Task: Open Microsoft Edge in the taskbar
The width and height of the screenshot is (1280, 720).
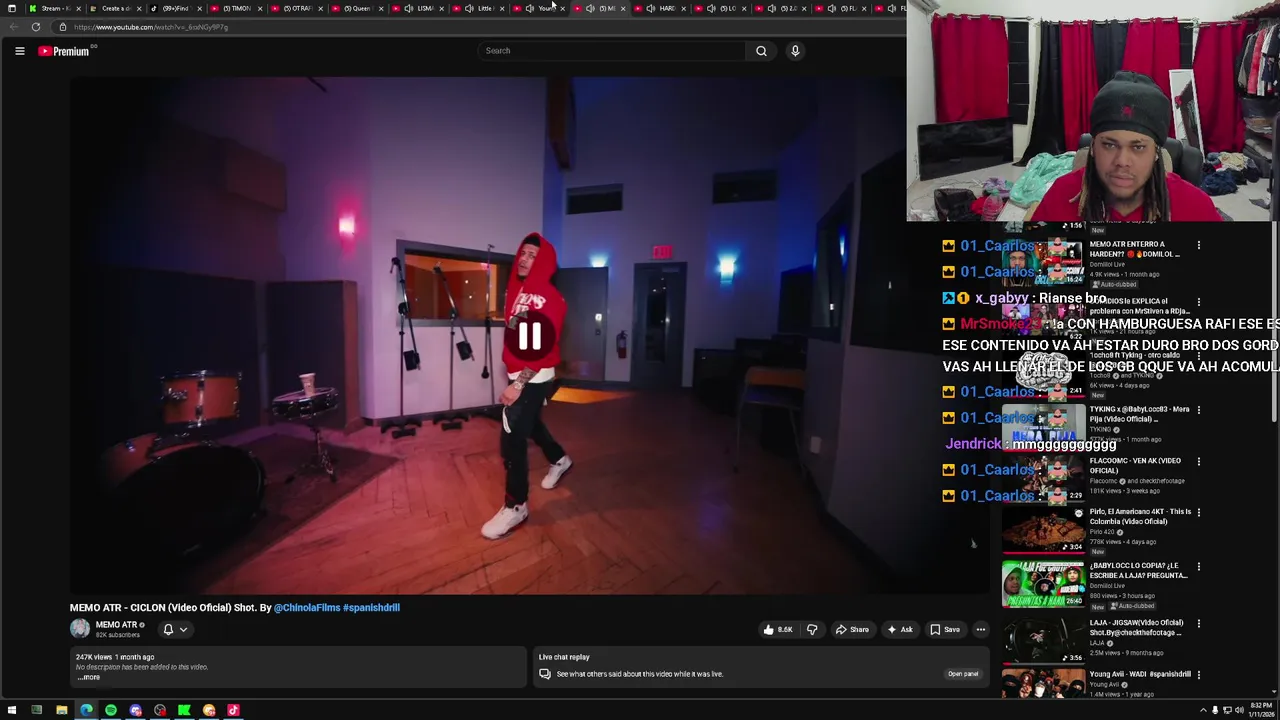Action: [86, 710]
